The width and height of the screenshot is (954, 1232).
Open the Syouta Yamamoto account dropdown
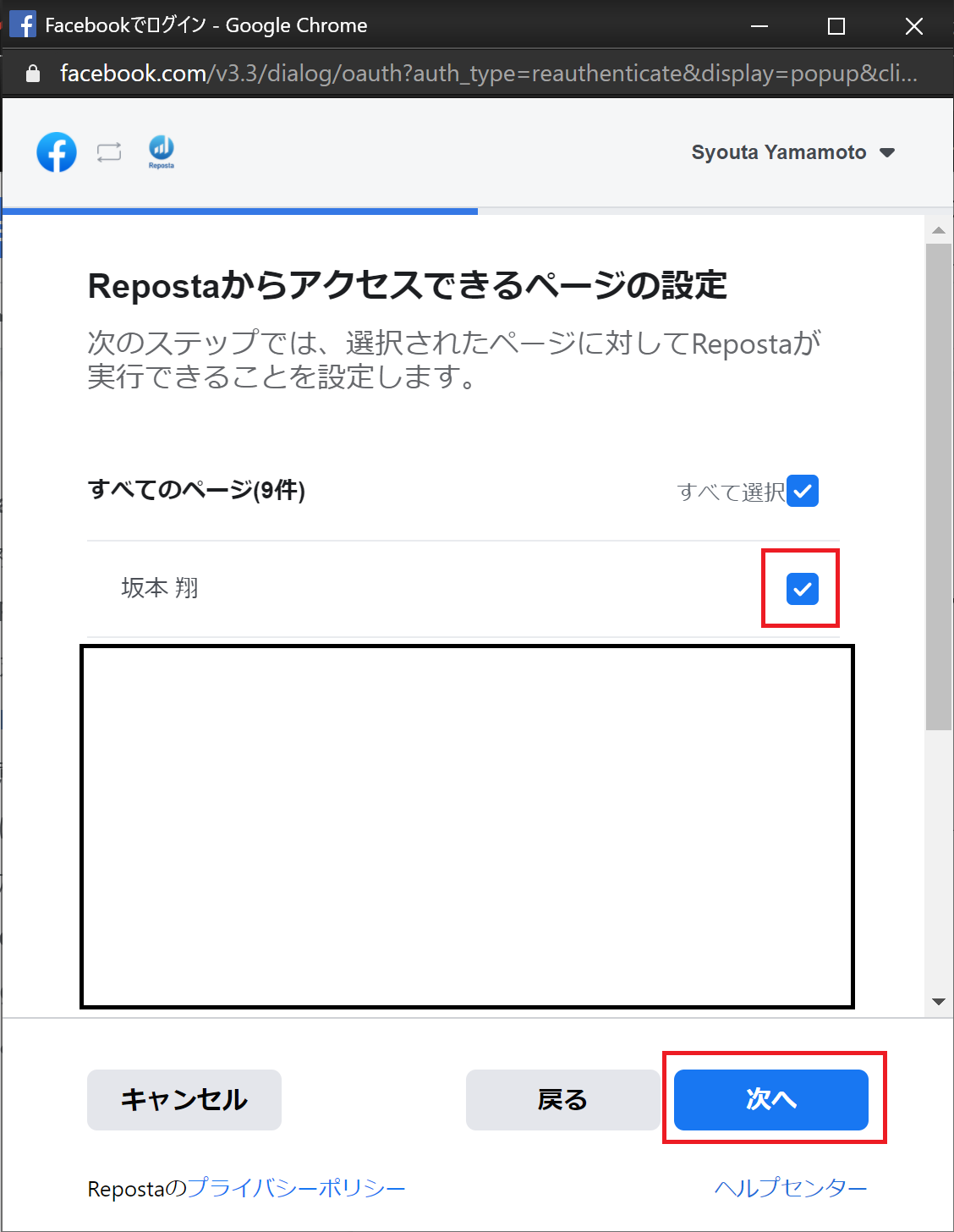[792, 152]
